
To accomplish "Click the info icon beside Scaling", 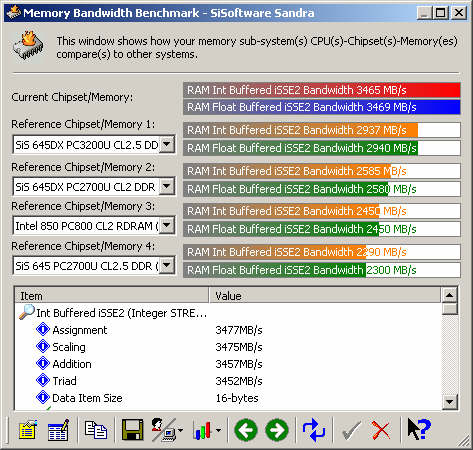I will pyautogui.click(x=43, y=346).
